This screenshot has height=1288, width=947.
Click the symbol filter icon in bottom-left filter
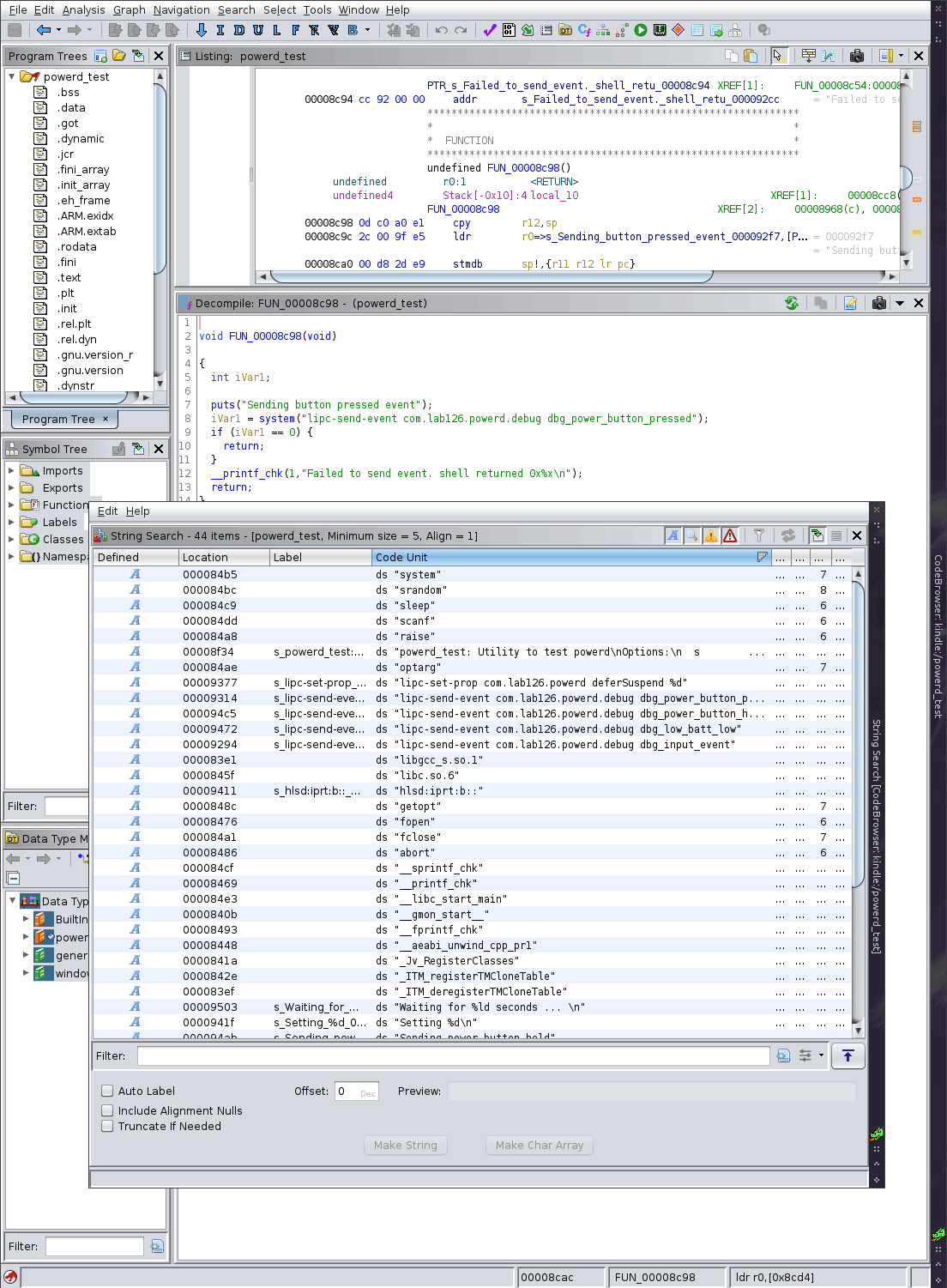coord(157,1246)
